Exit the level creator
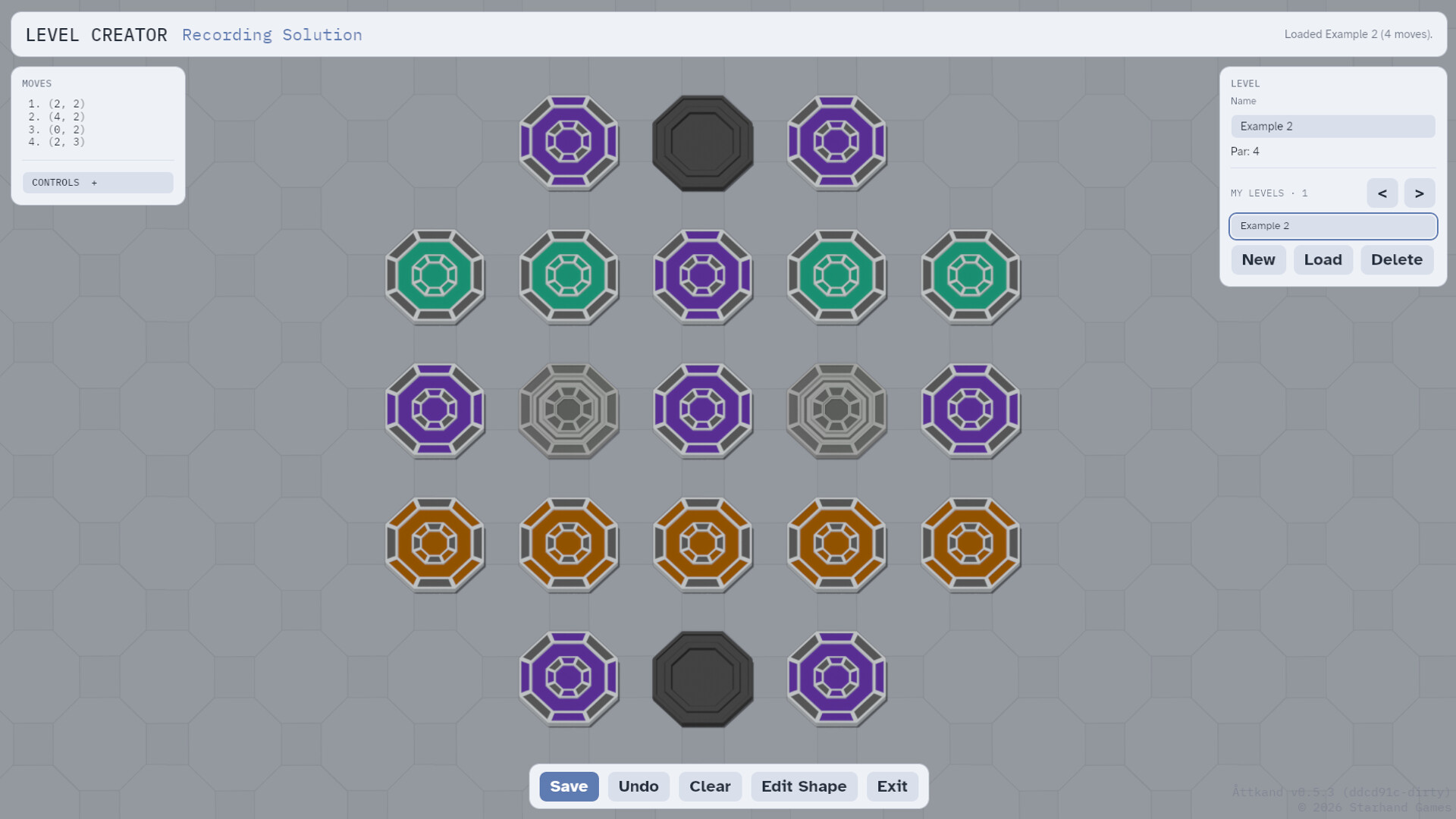Image resolution: width=1456 pixels, height=819 pixels. (892, 786)
